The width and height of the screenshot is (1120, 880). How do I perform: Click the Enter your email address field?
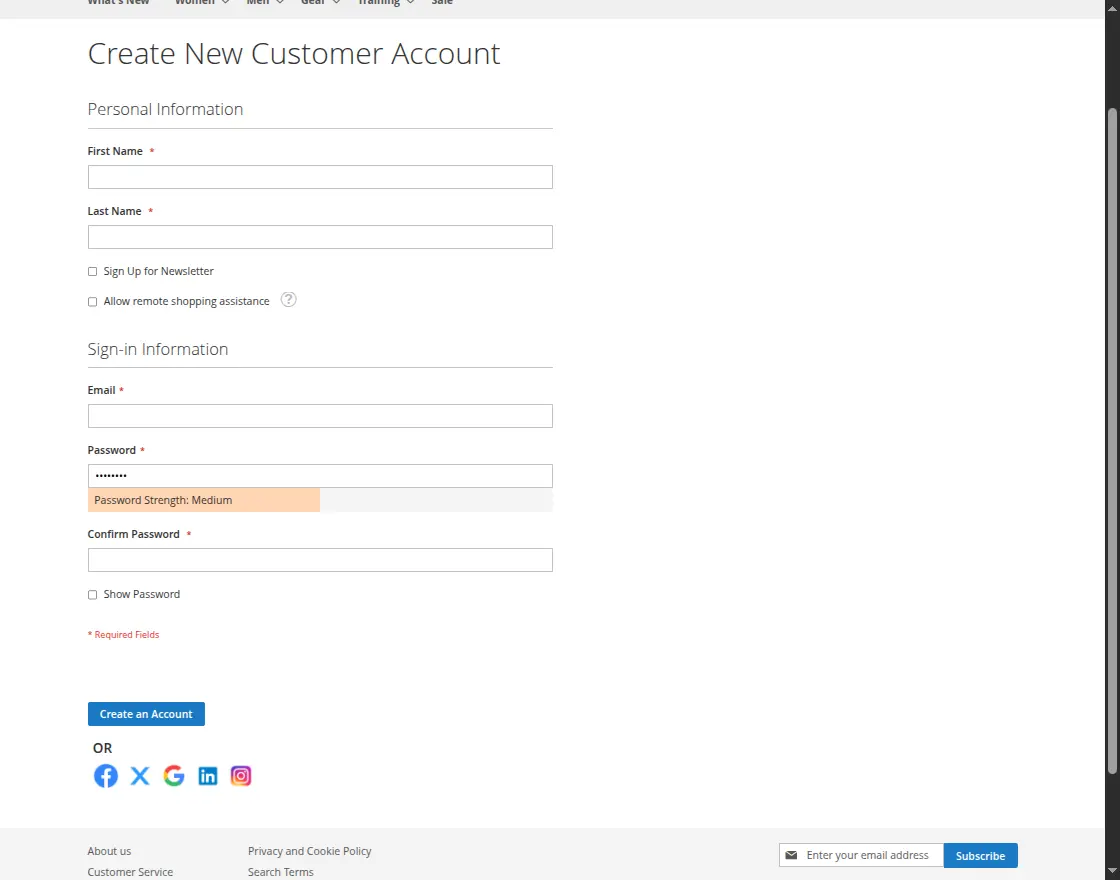[868, 855]
